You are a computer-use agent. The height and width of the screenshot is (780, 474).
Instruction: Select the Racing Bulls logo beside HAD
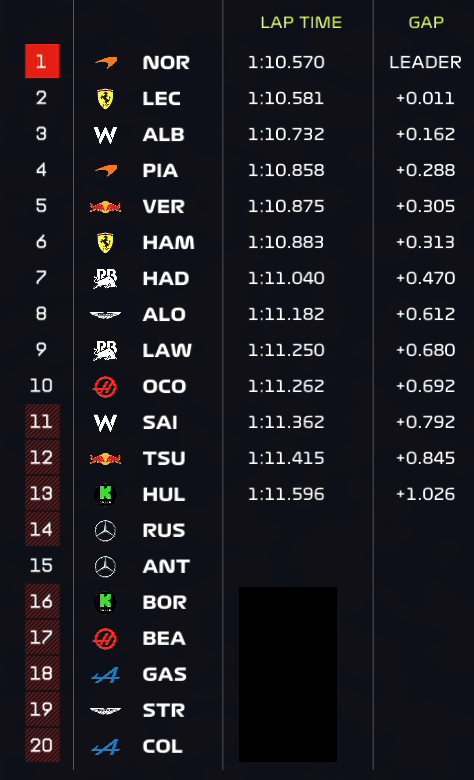pos(105,279)
